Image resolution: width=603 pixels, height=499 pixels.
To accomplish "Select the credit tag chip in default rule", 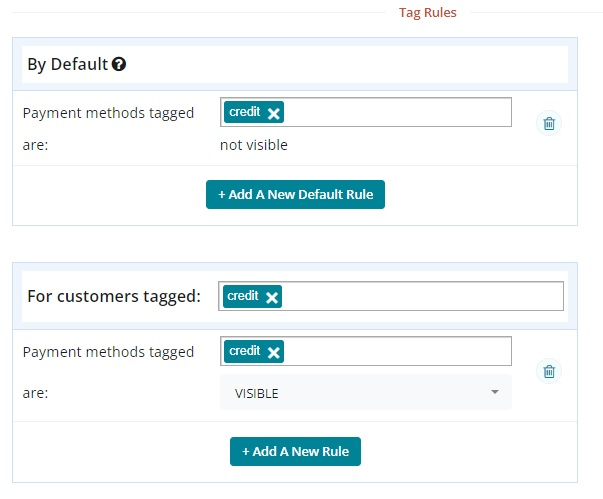I will click(x=245, y=113).
